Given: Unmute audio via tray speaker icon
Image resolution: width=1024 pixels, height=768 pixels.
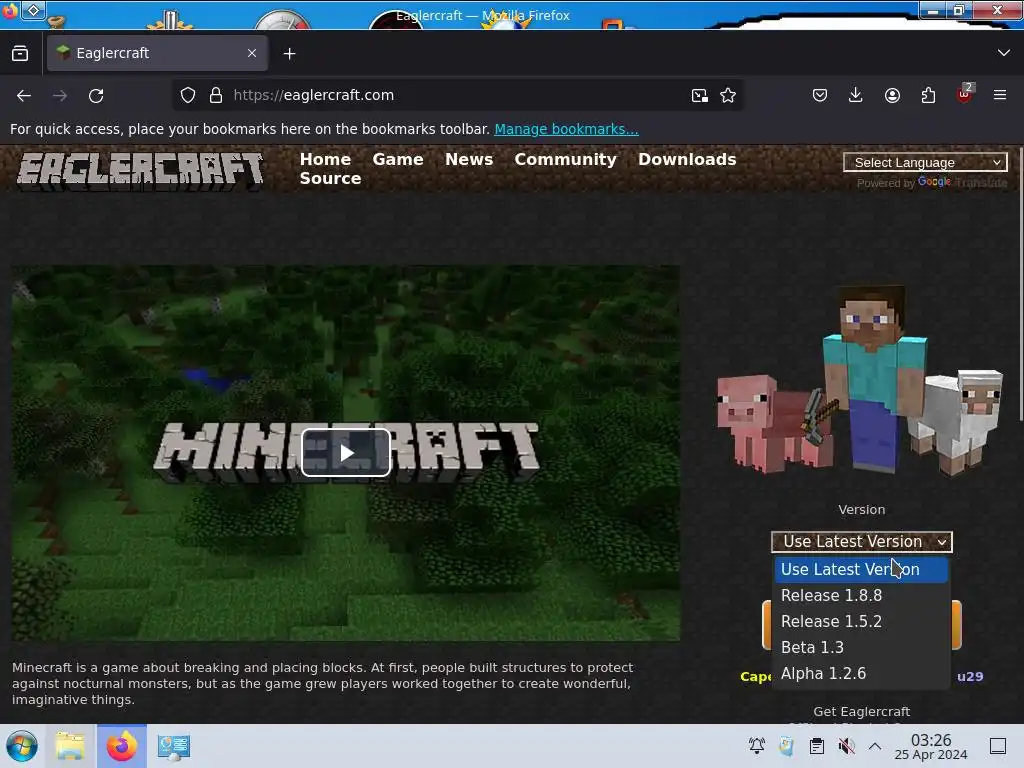Looking at the screenshot, I should point(846,746).
